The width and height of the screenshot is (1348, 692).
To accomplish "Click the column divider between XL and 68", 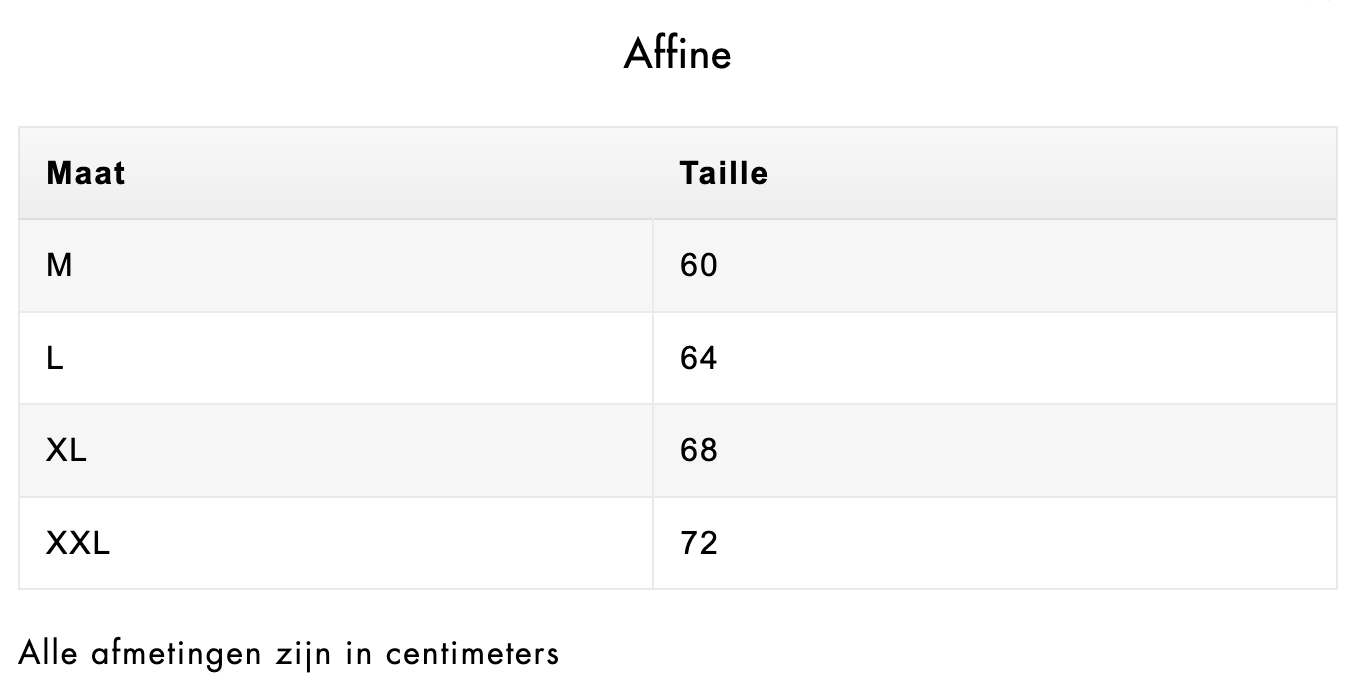I will (653, 451).
